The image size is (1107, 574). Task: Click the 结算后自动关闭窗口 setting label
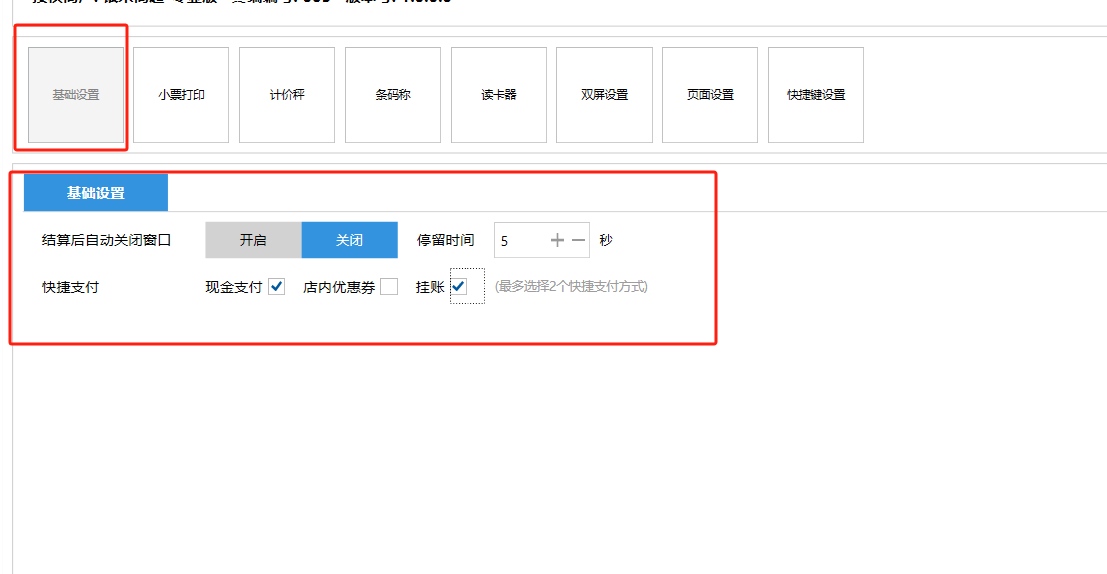tap(107, 241)
